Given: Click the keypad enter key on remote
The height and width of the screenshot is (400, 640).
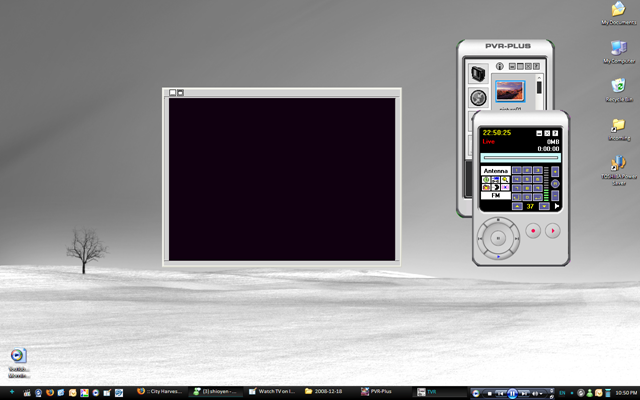Looking at the screenshot, I should [x=538, y=197].
